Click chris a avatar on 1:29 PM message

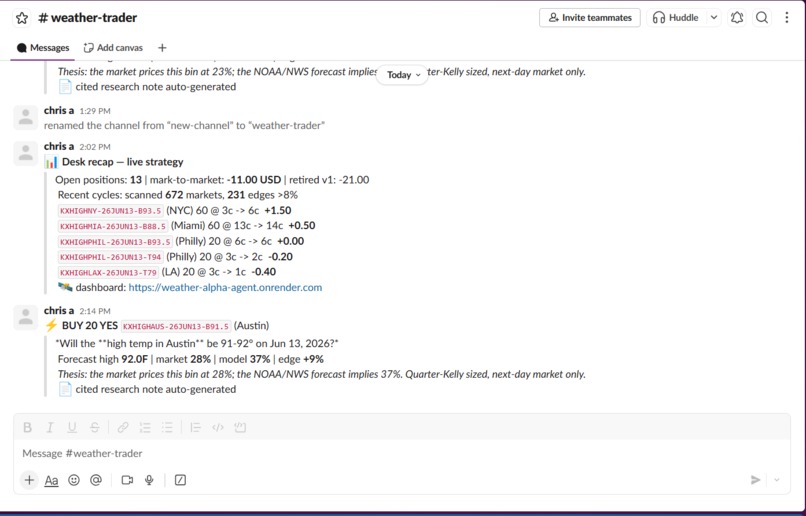coord(26,118)
